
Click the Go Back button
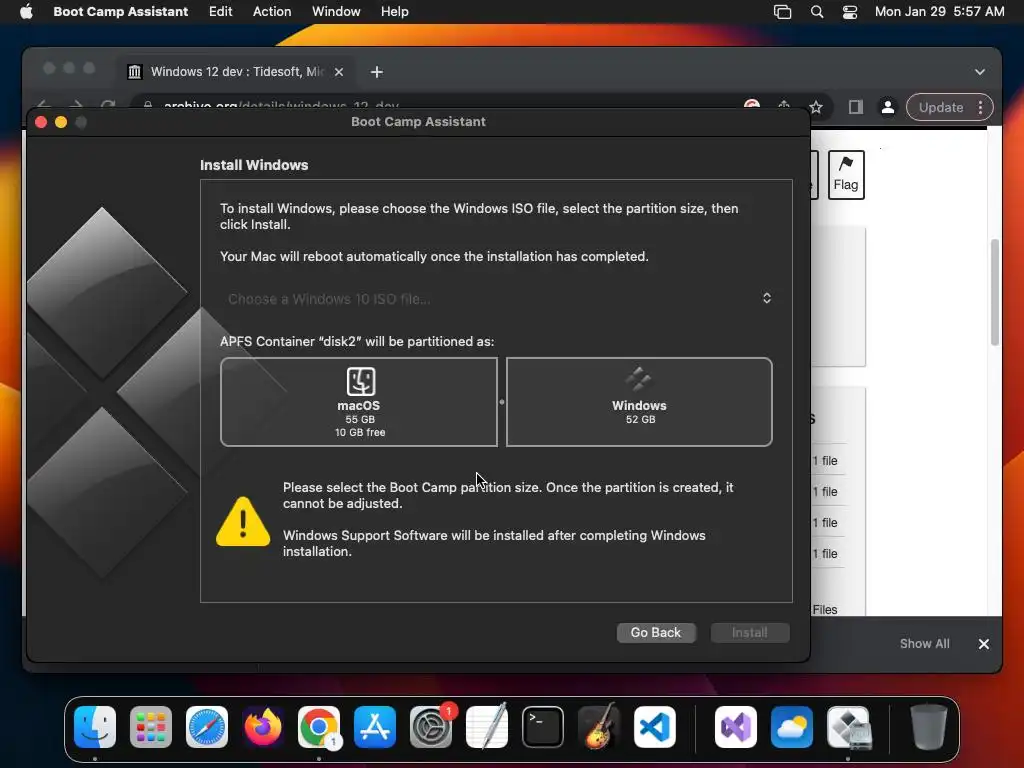point(656,632)
